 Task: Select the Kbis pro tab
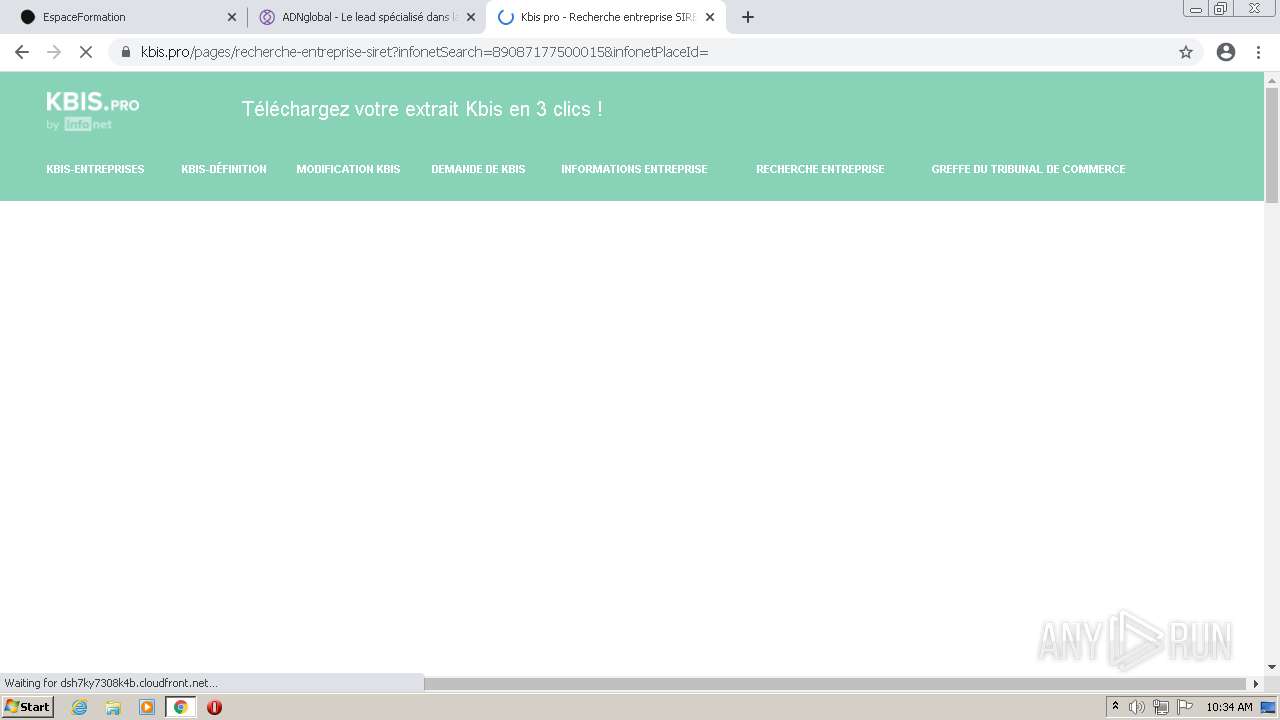click(605, 17)
